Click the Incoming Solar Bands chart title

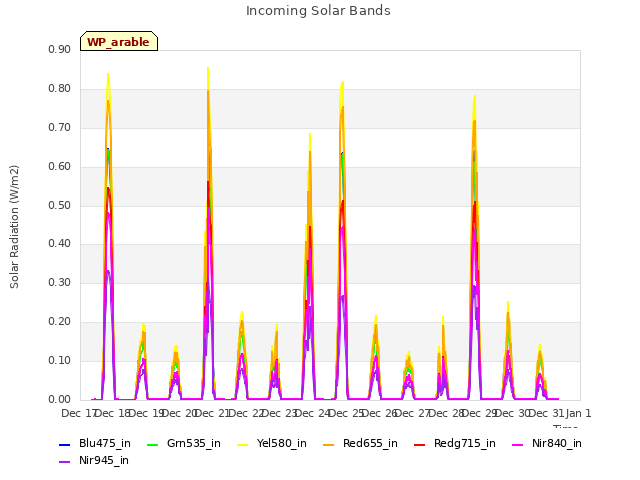tap(318, 11)
